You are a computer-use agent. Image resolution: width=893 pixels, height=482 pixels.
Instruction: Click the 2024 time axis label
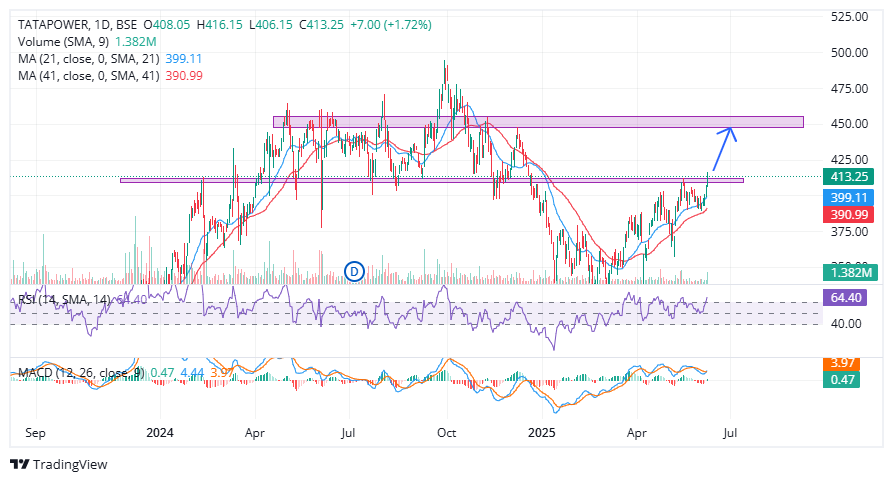160,433
